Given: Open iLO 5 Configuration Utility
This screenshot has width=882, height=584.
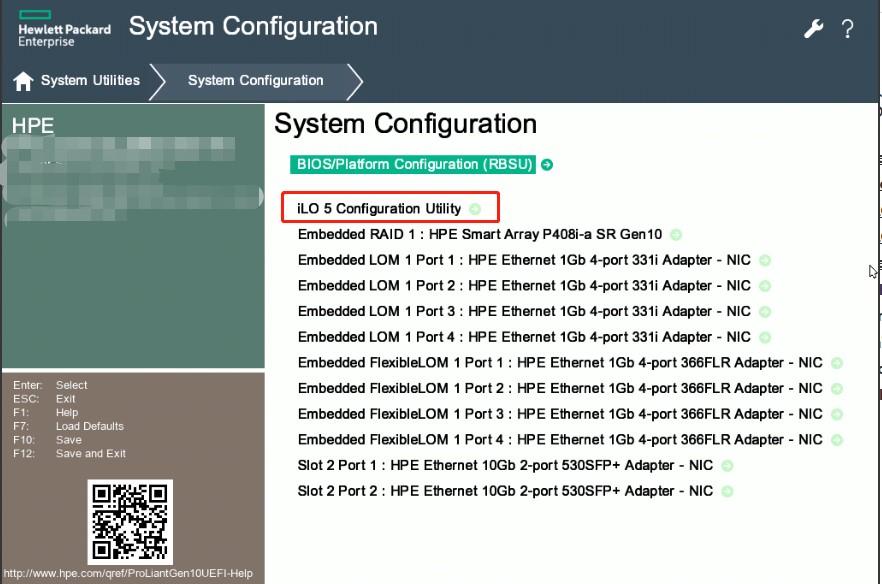Looking at the screenshot, I should pos(379,209).
